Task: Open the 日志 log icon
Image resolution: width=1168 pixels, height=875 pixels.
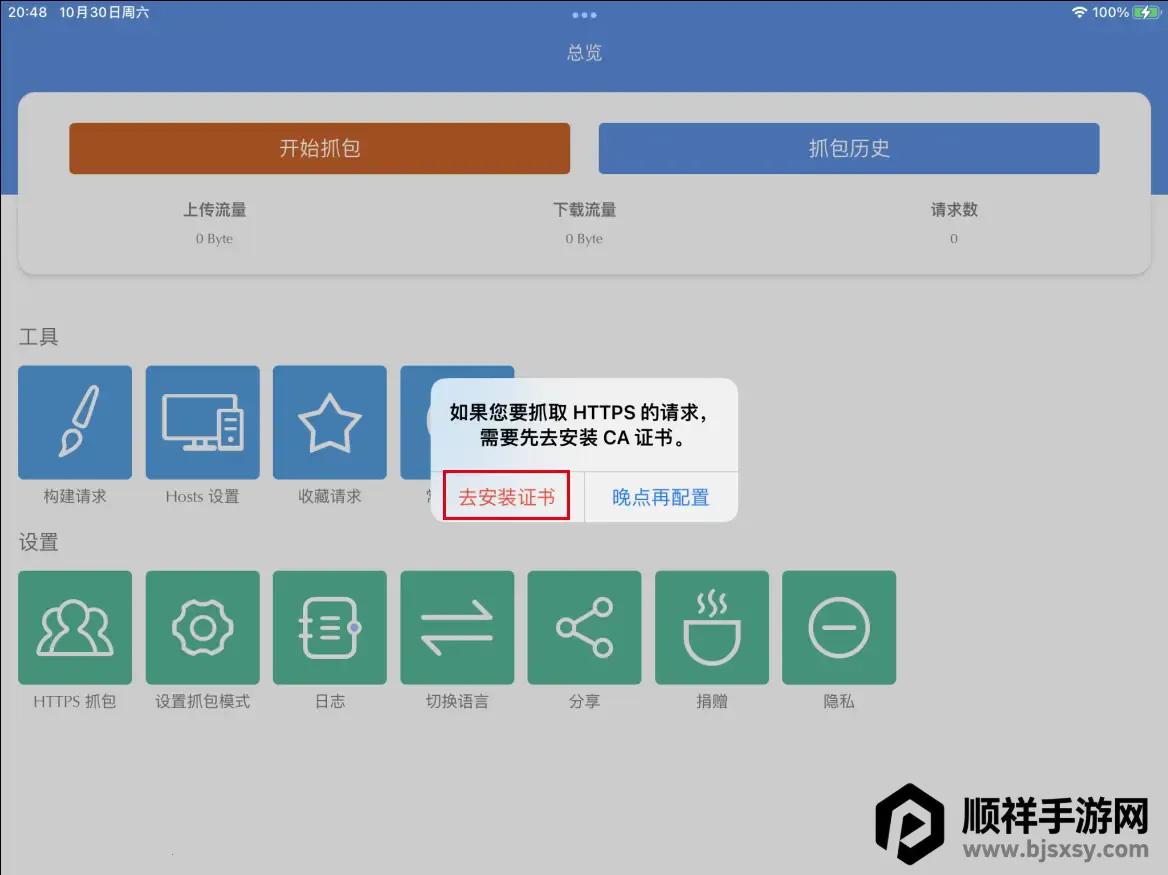Action: click(330, 627)
